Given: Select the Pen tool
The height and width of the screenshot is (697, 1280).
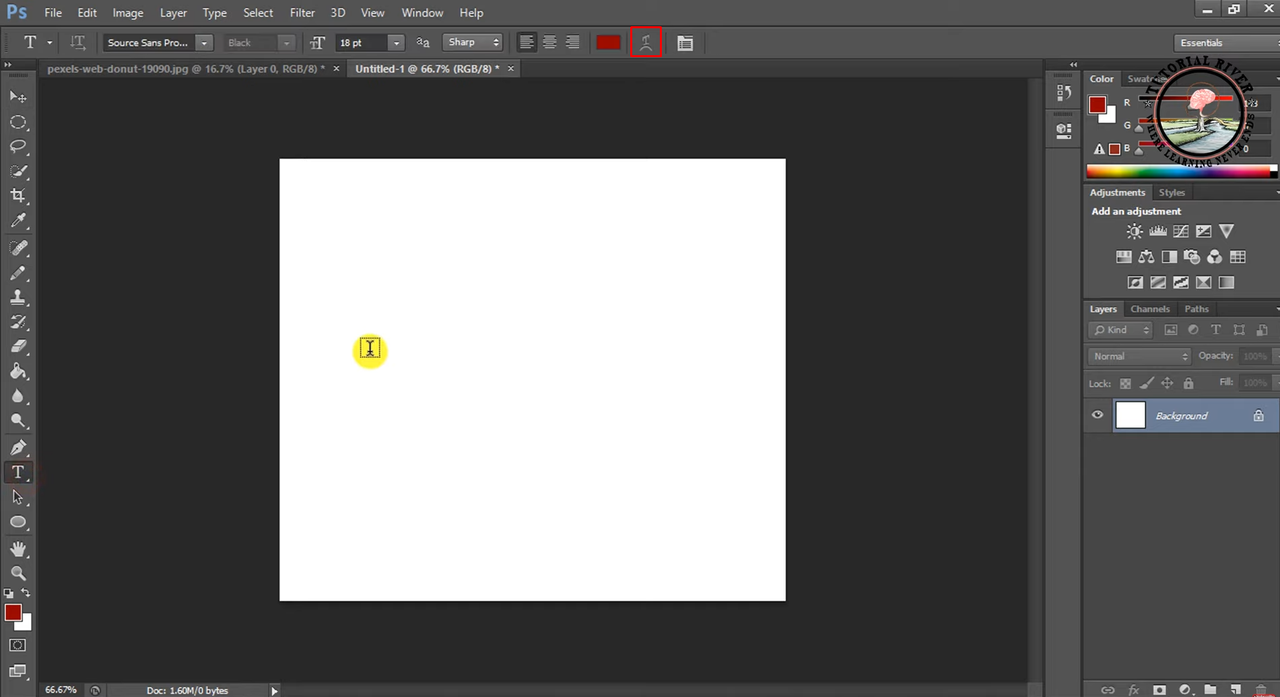Looking at the screenshot, I should pos(18,447).
